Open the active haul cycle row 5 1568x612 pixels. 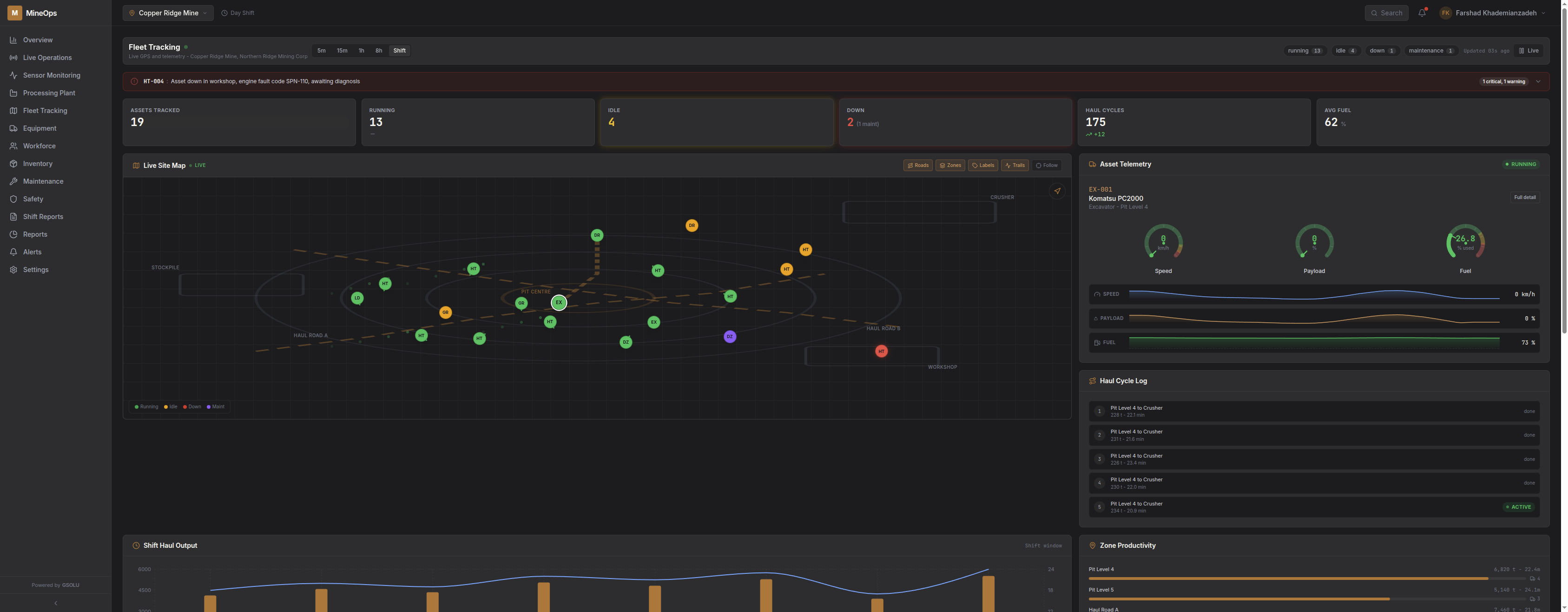1314,507
